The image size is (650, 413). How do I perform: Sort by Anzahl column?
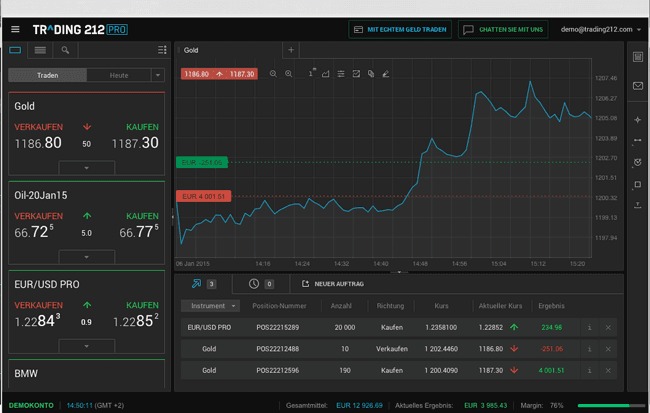[x=341, y=306]
